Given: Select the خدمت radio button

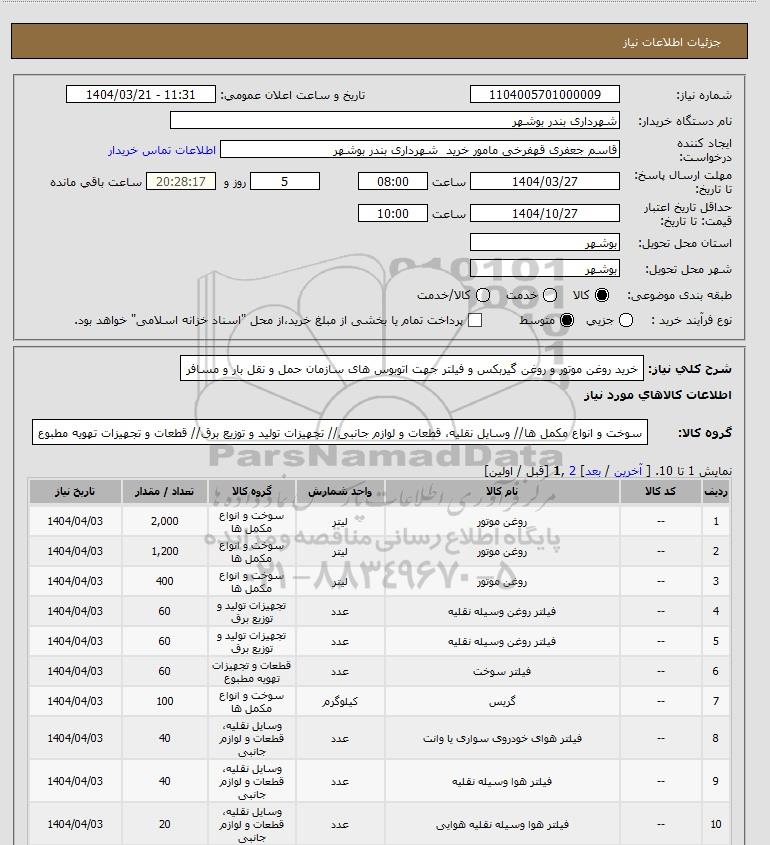Looking at the screenshot, I should point(550,295).
